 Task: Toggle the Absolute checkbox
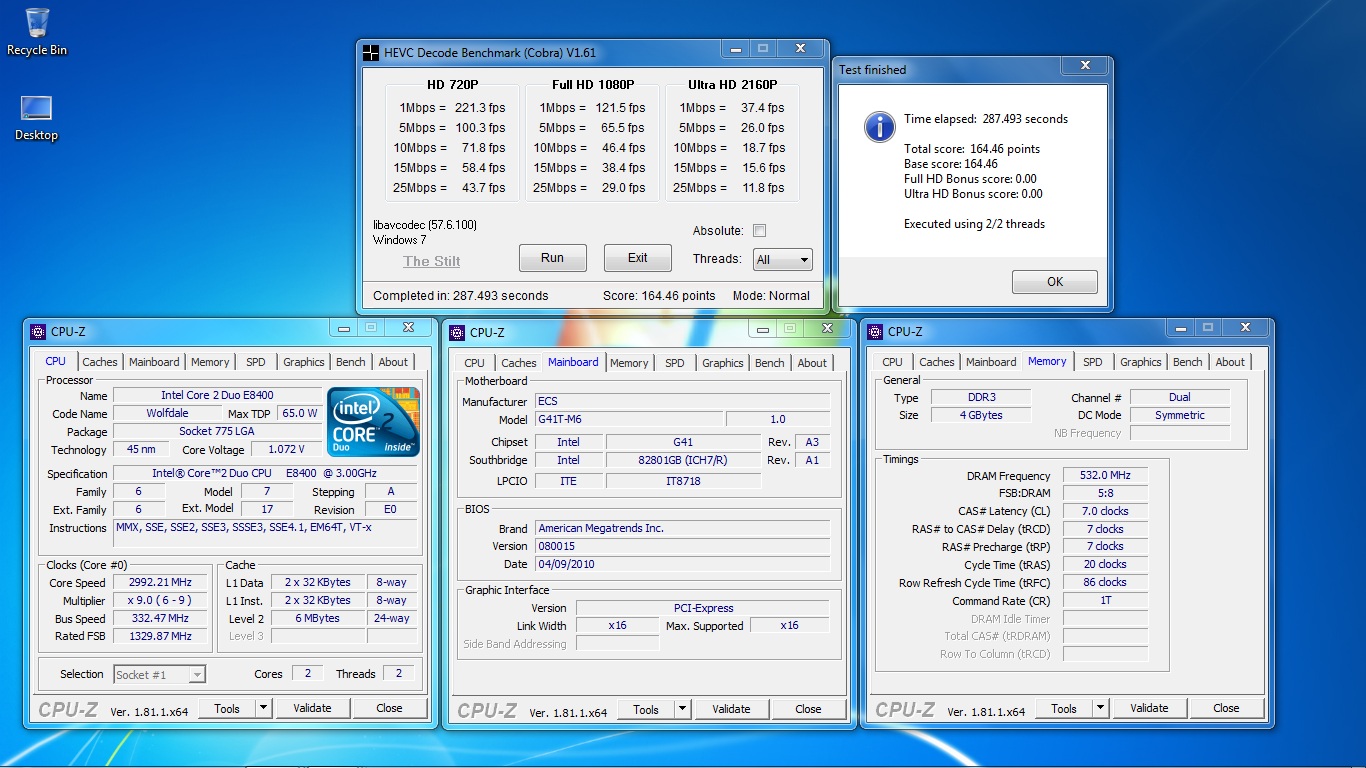coord(759,231)
